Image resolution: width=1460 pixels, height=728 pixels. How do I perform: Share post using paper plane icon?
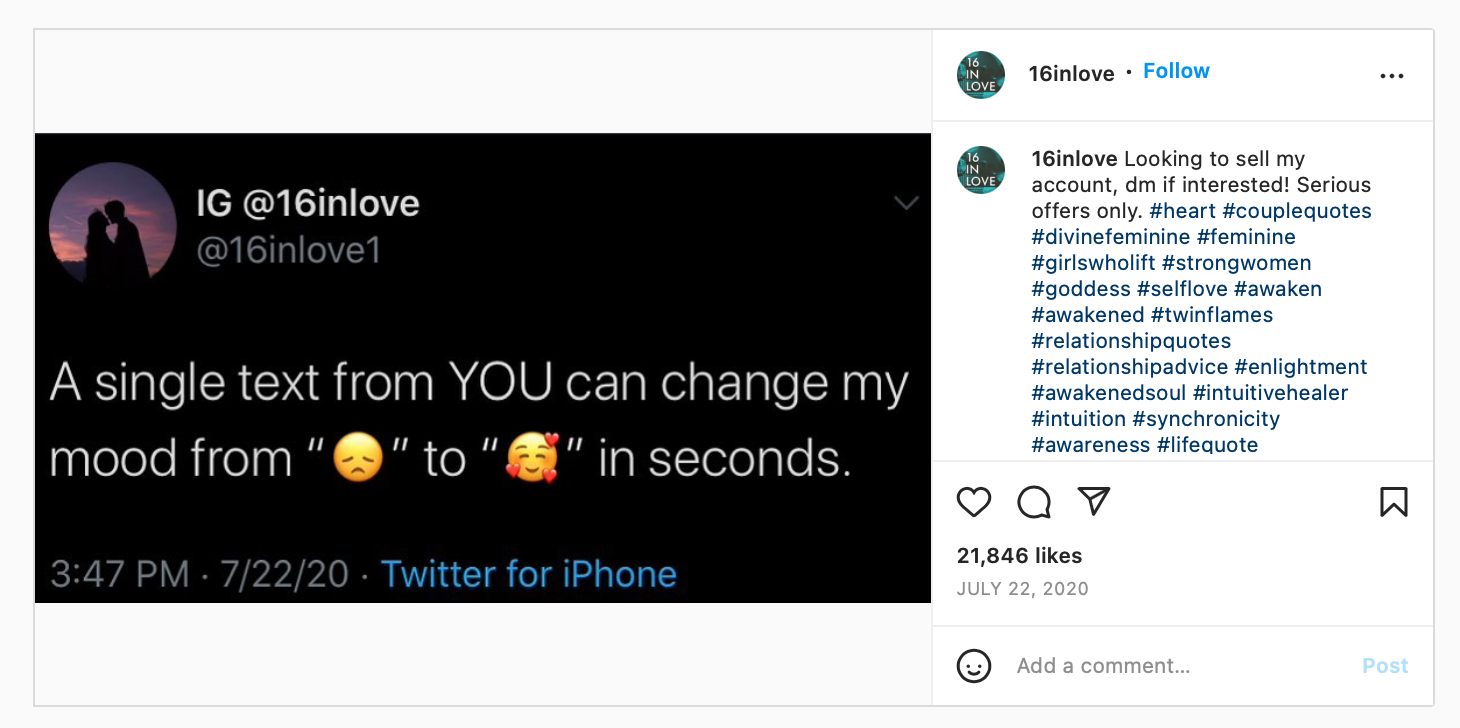pyautogui.click(x=1095, y=501)
